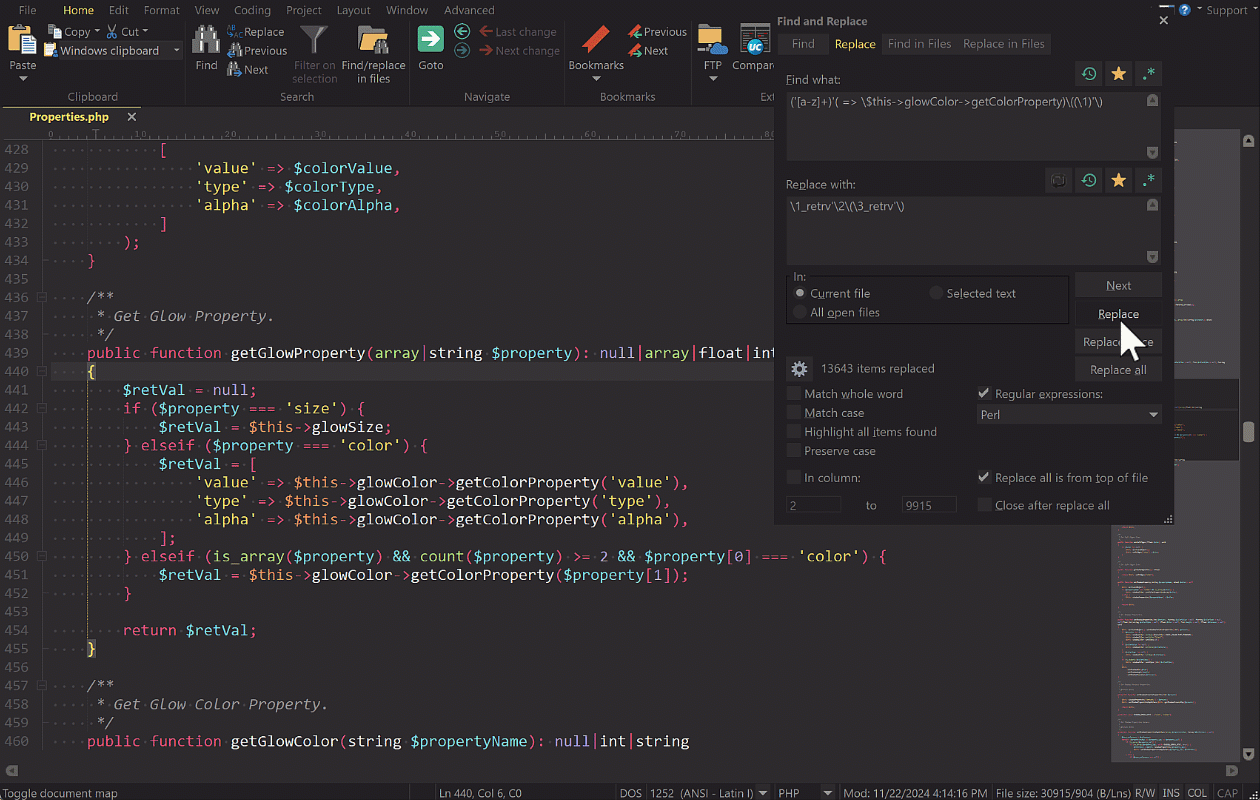This screenshot has height=800, width=1260.
Task: Click the Paste clipboard icon
Action: pyautogui.click(x=22, y=40)
